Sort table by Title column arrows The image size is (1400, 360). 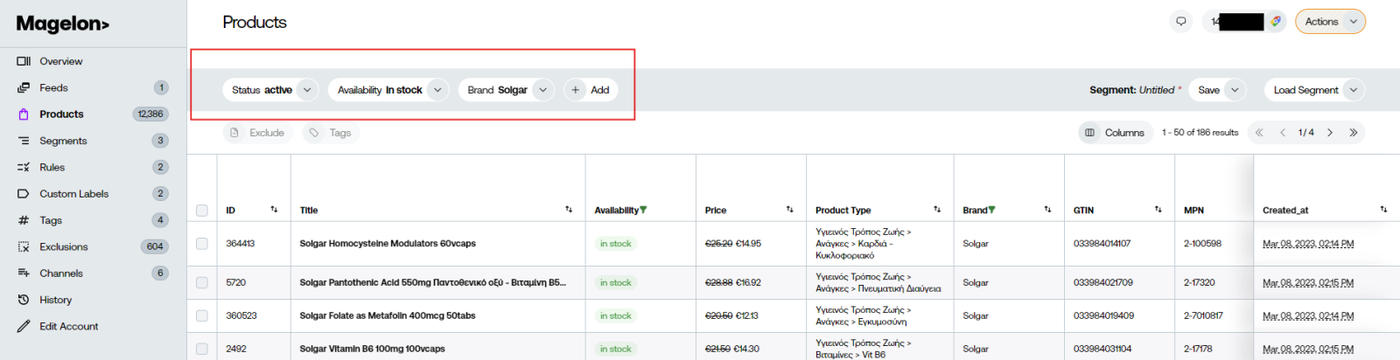click(x=569, y=210)
